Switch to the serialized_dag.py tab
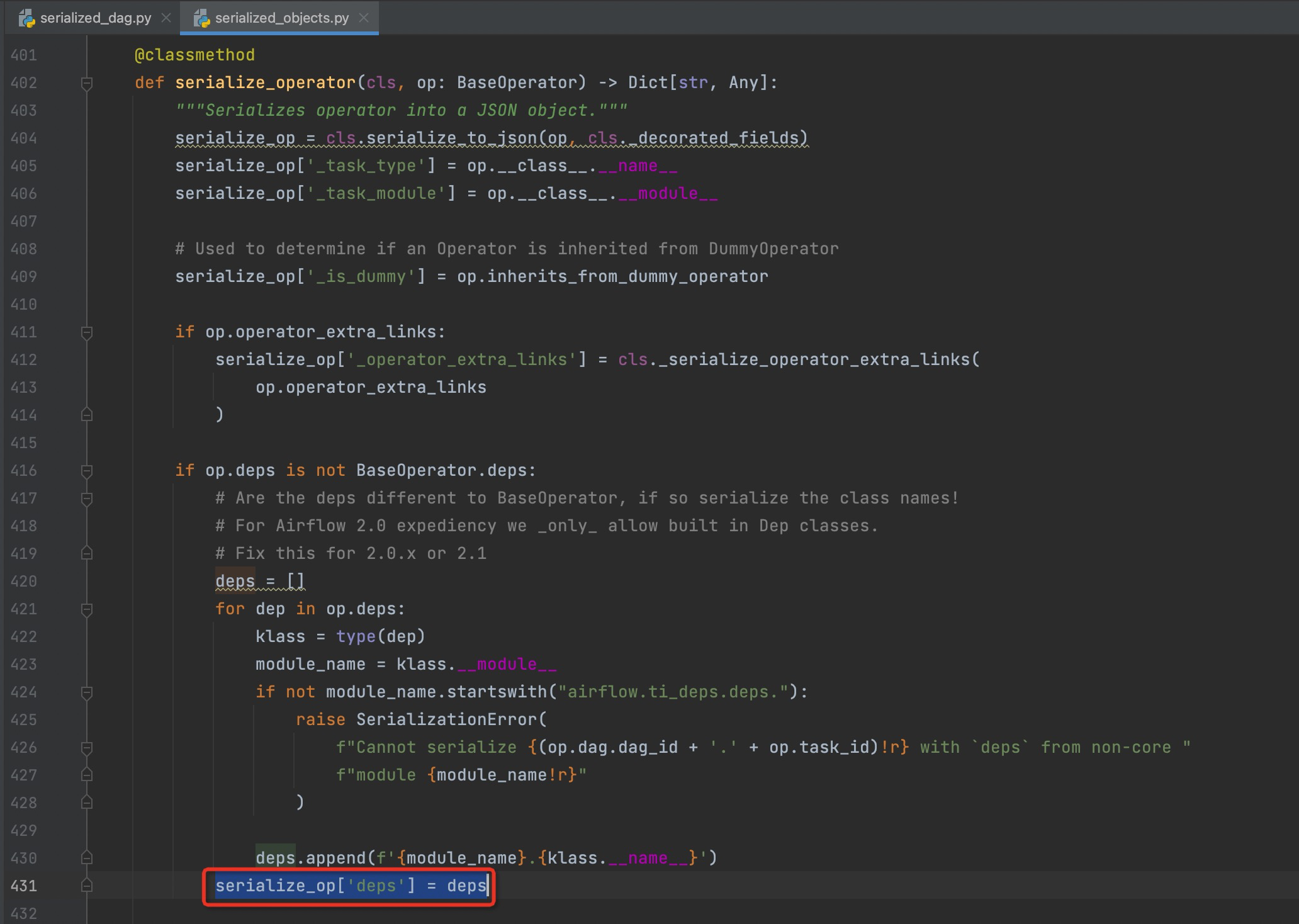The image size is (1299, 924). [95, 18]
